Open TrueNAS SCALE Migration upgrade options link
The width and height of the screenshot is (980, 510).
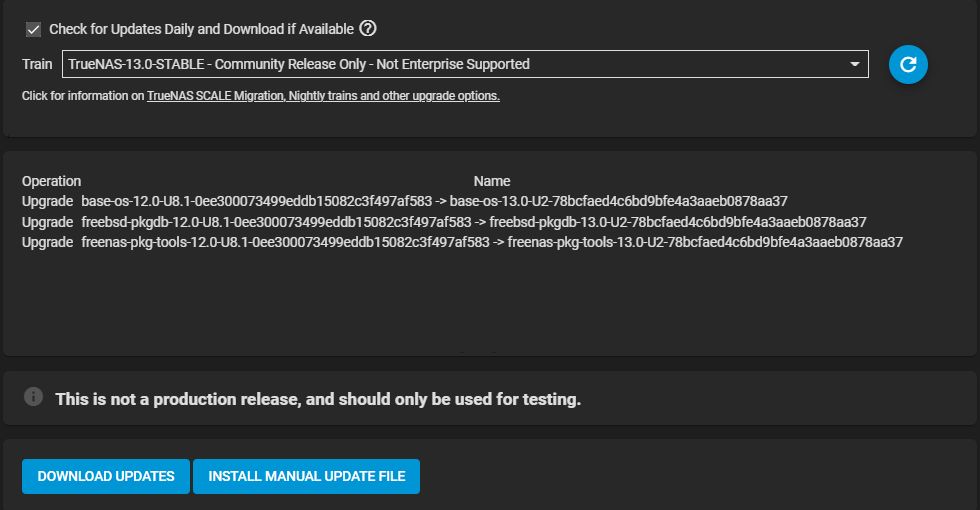(323, 96)
